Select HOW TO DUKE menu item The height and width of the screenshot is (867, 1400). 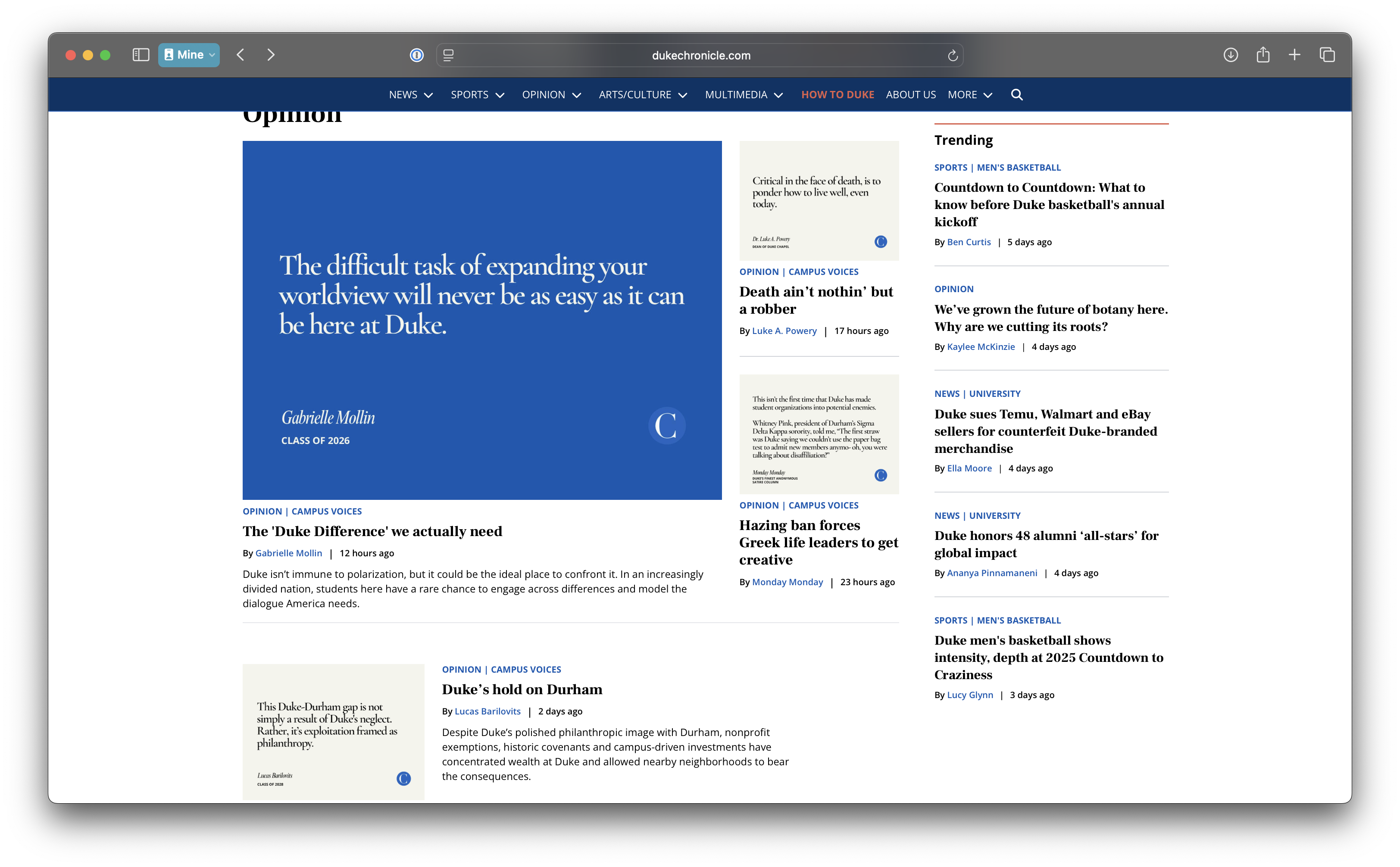point(837,95)
